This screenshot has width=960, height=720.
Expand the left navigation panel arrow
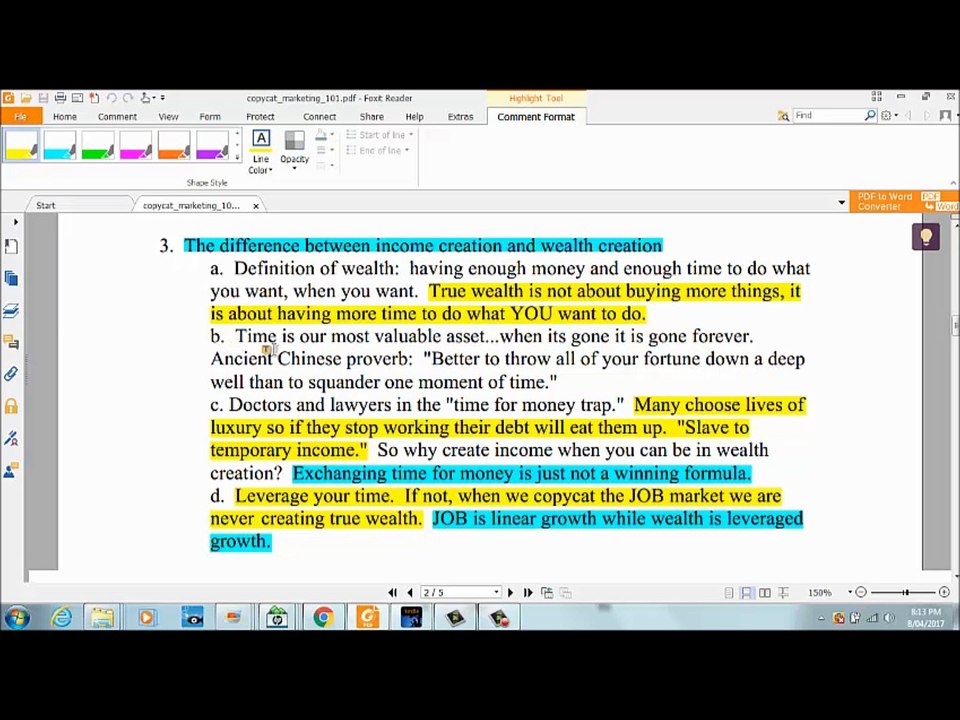click(16, 222)
